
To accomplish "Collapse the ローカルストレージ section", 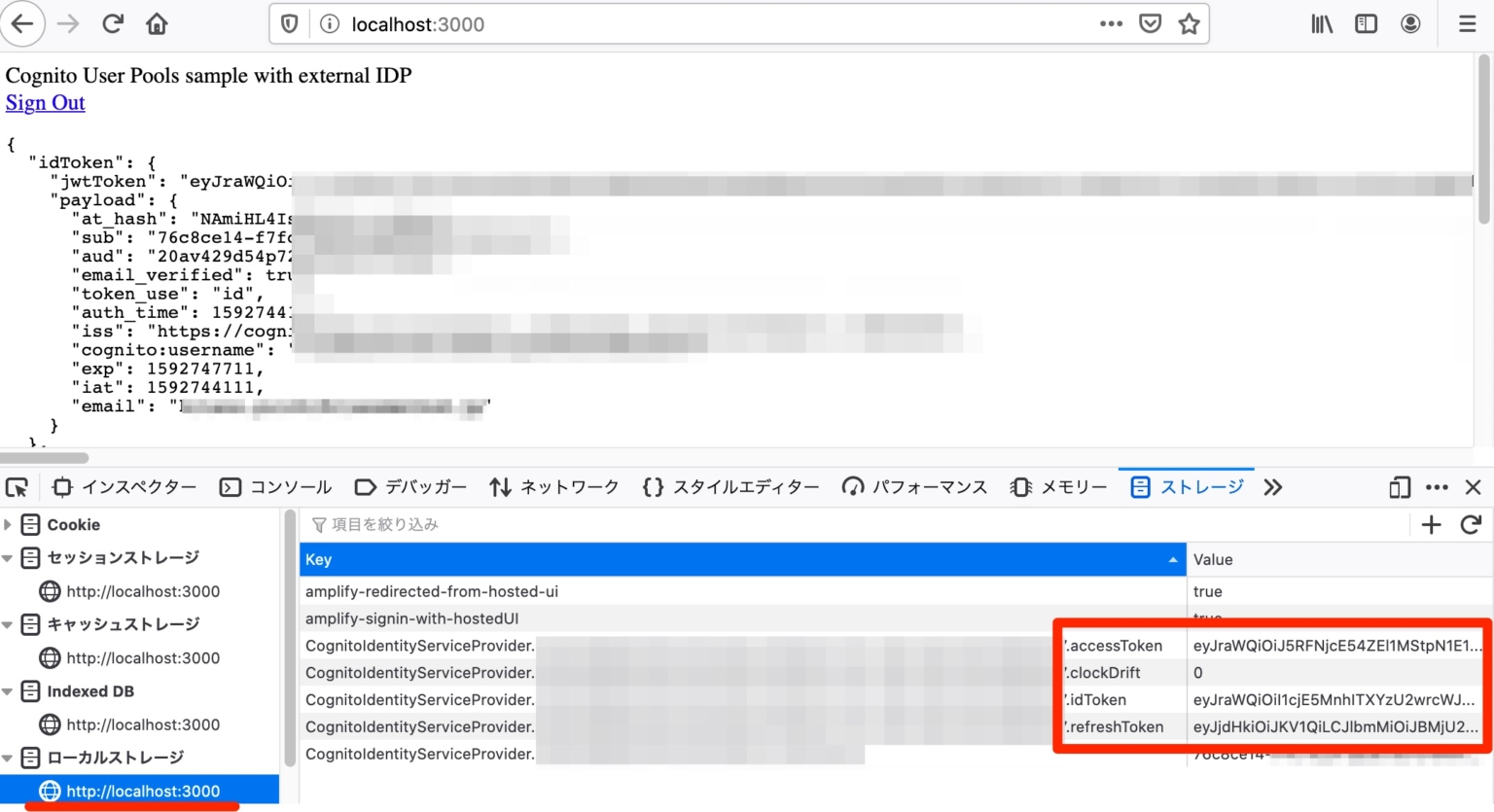I will coord(9,758).
